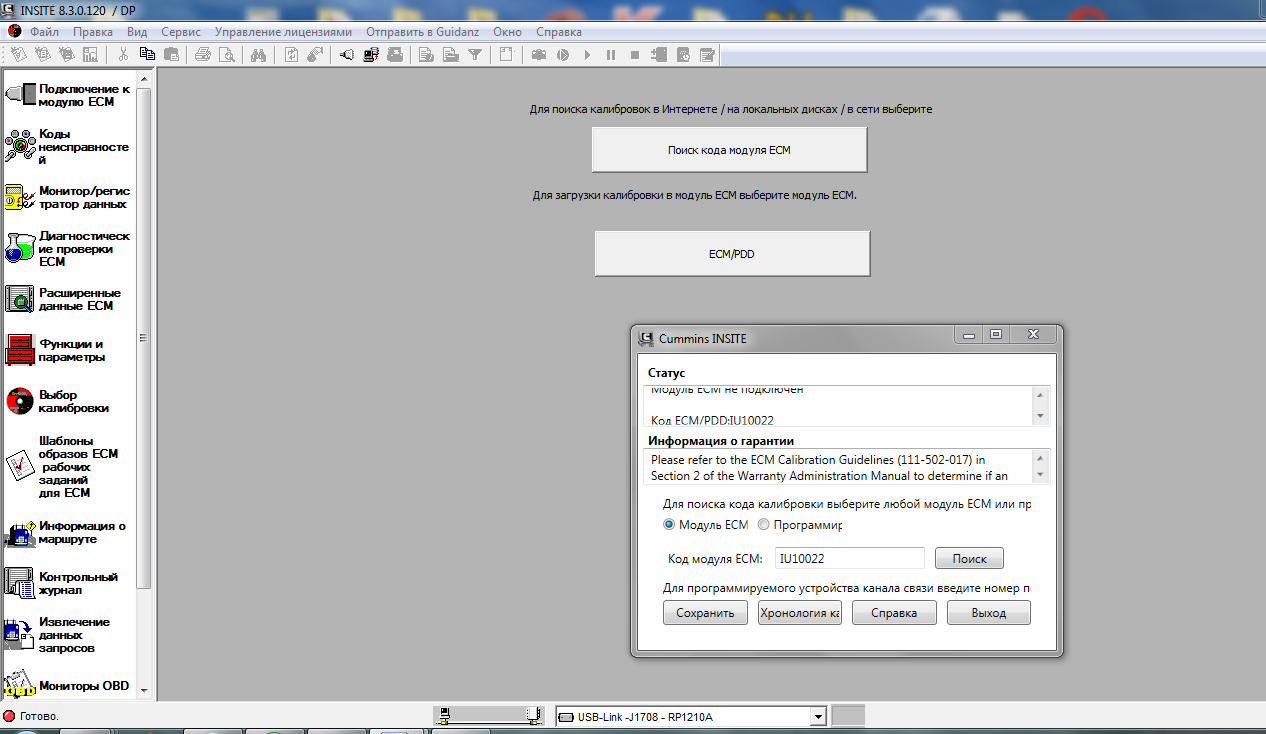The image size is (1266, 734).
Task: Click the Stop square in toolbar
Action: pyautogui.click(x=635, y=55)
